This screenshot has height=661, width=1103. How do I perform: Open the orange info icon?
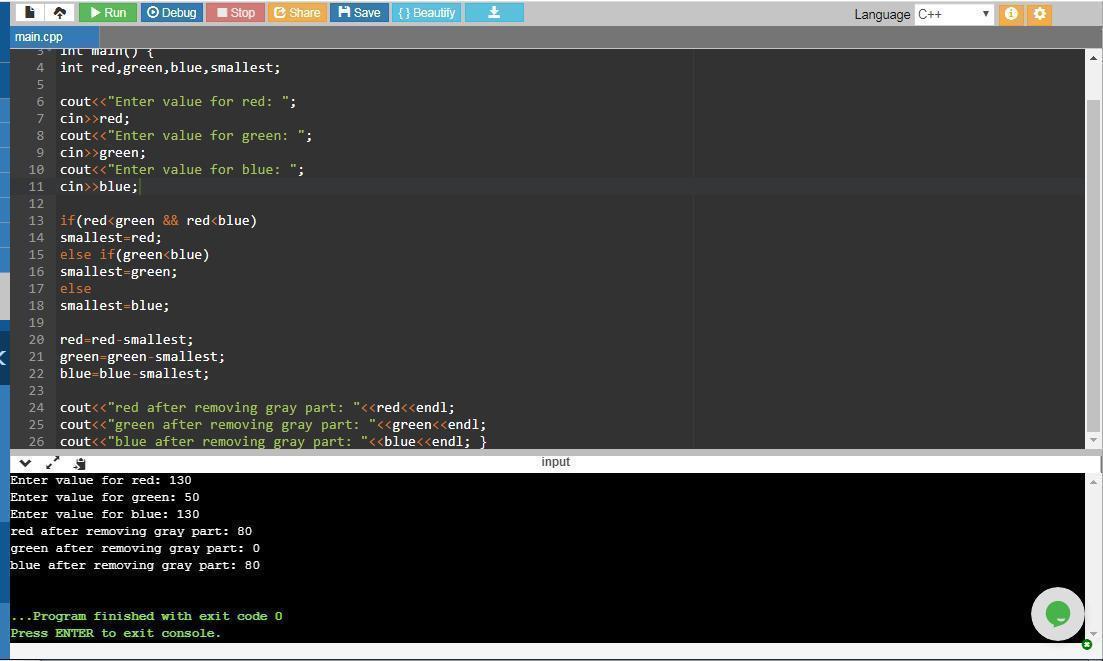click(1011, 14)
